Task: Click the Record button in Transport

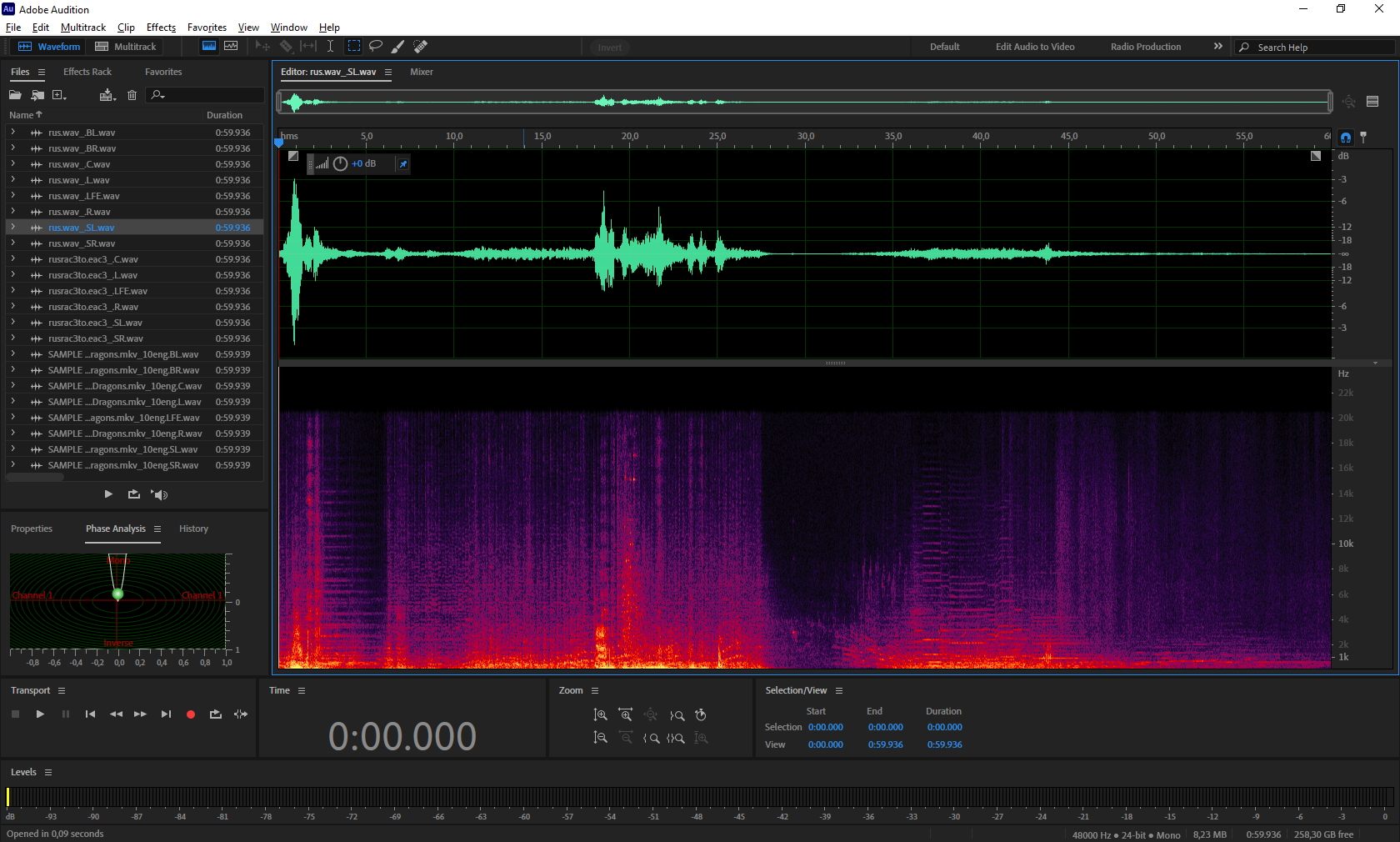Action: 191,714
